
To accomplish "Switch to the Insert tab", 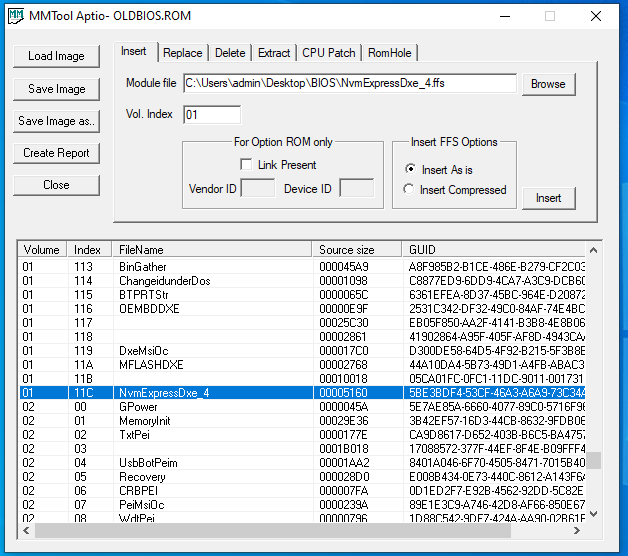I will pos(134,52).
